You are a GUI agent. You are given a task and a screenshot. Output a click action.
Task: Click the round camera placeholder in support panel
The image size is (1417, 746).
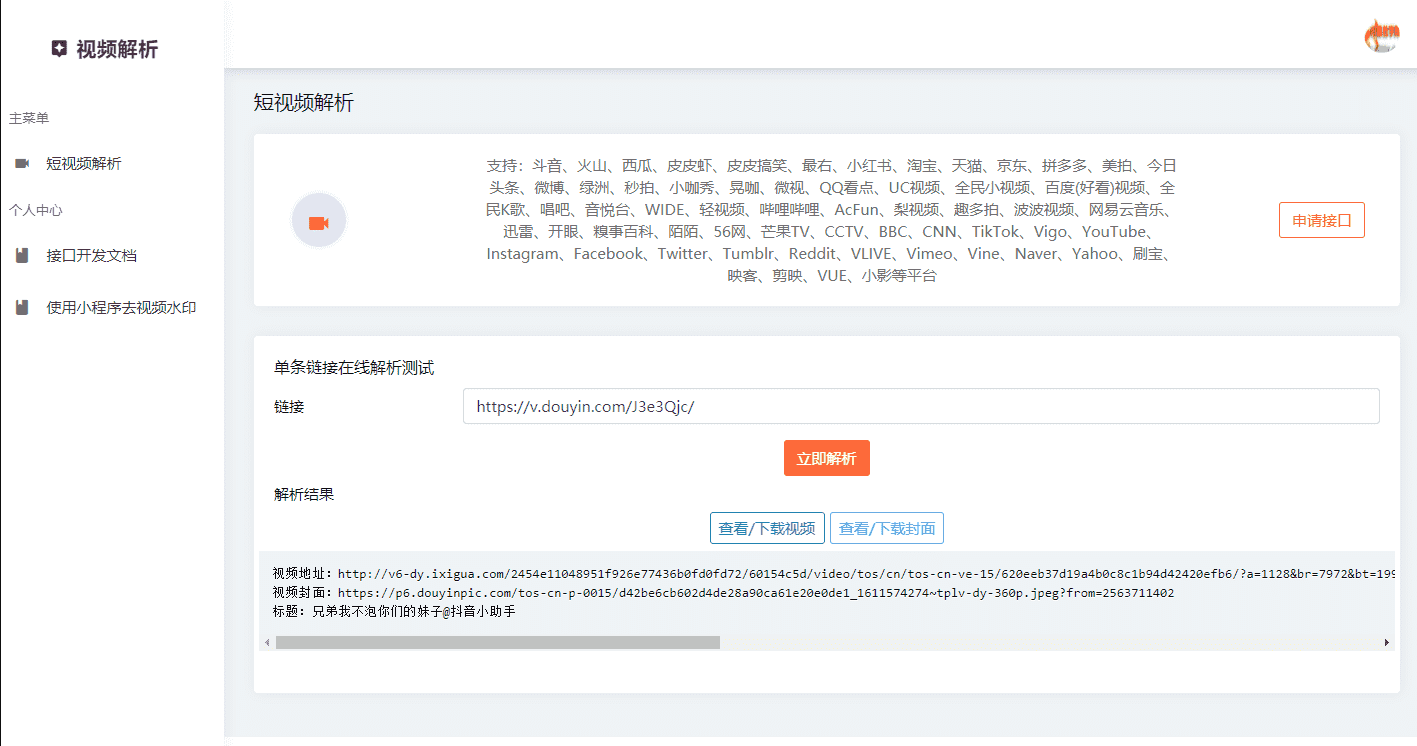[x=318, y=219]
